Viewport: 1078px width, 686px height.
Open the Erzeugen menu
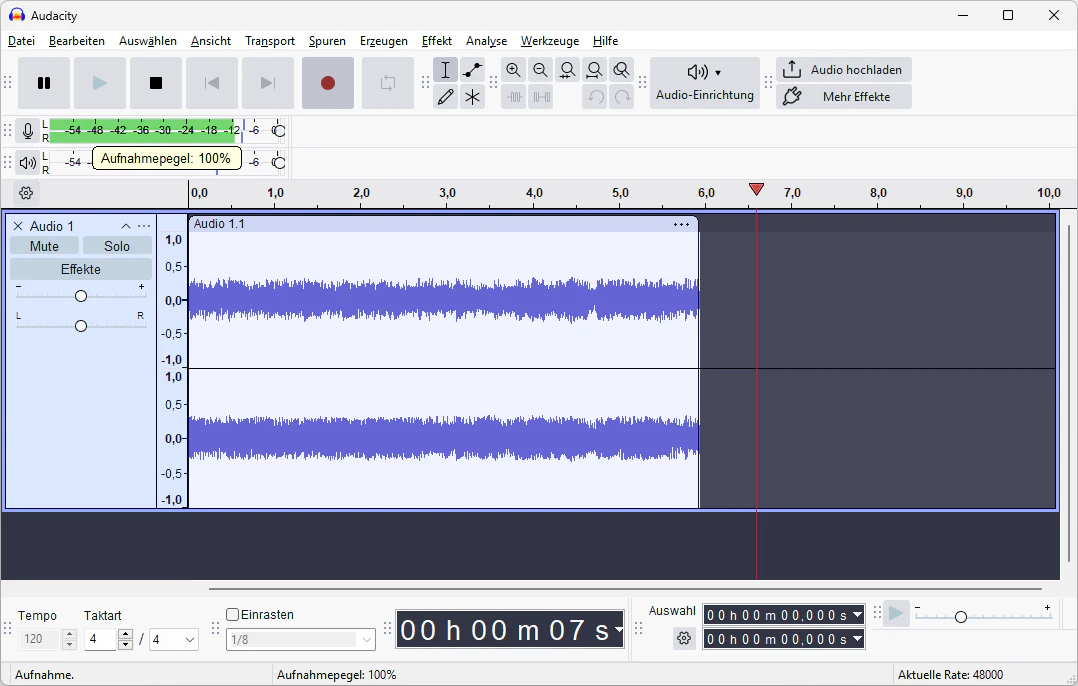pos(384,41)
